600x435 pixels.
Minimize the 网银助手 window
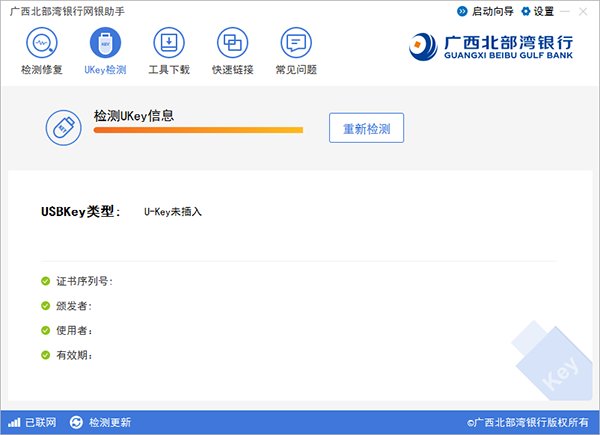point(565,11)
